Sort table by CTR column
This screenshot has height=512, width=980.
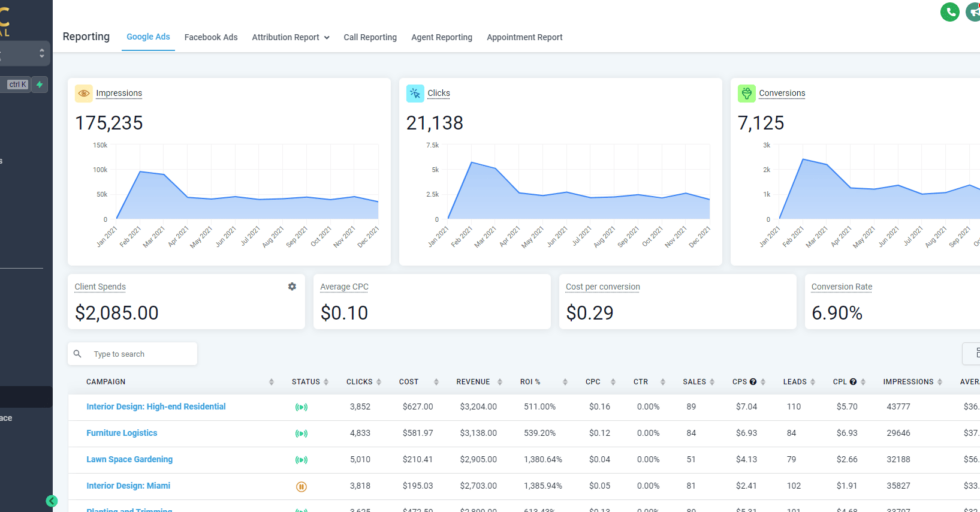pyautogui.click(x=662, y=382)
